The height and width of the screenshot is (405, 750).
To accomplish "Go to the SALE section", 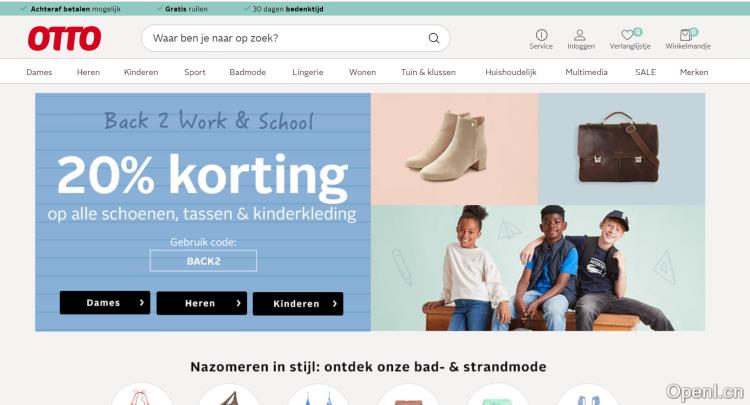I will pos(645,72).
